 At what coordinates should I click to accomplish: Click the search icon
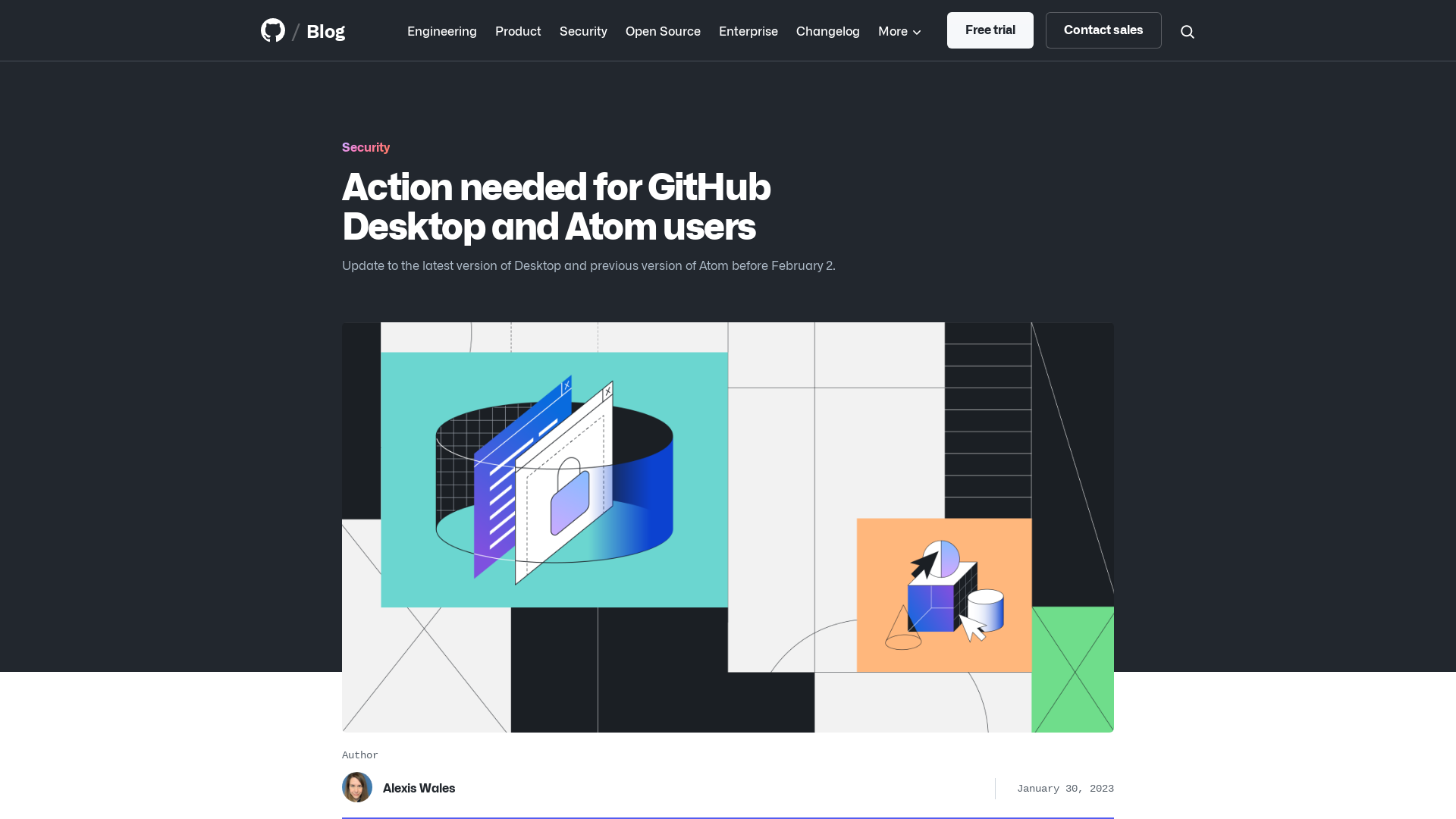click(1187, 31)
